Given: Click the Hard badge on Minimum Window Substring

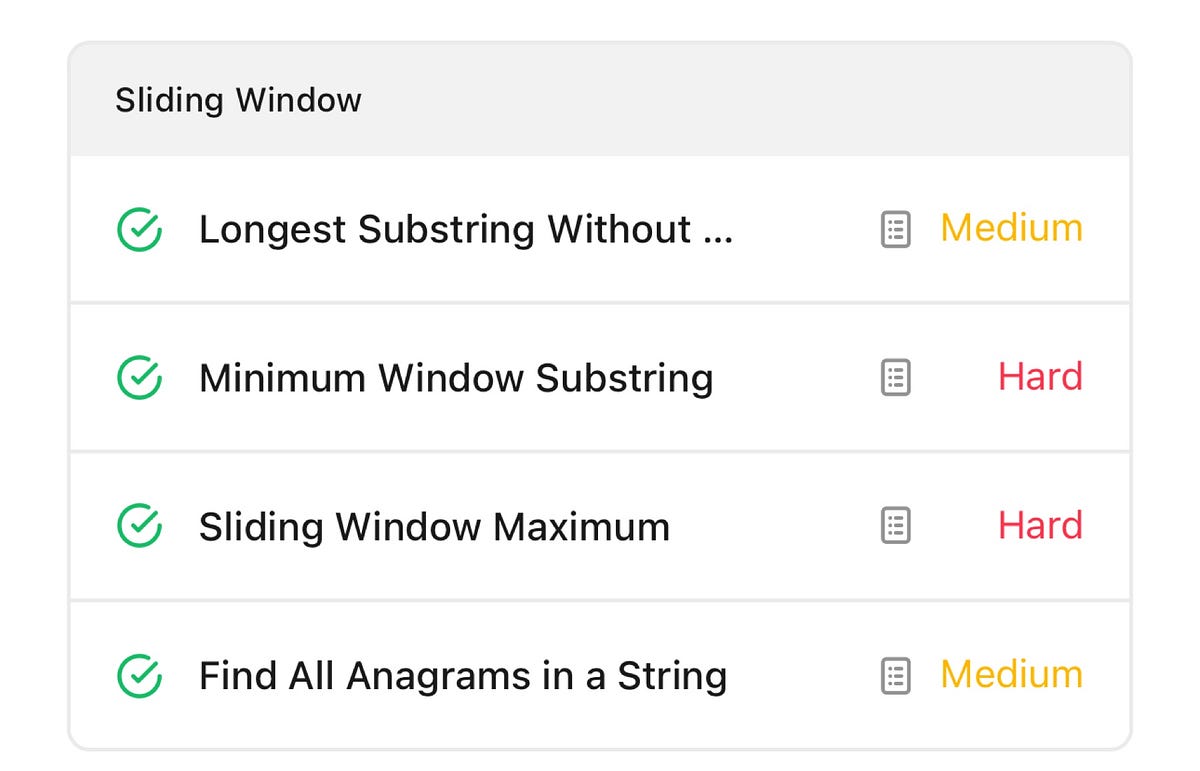Looking at the screenshot, I should pos(1040,377).
